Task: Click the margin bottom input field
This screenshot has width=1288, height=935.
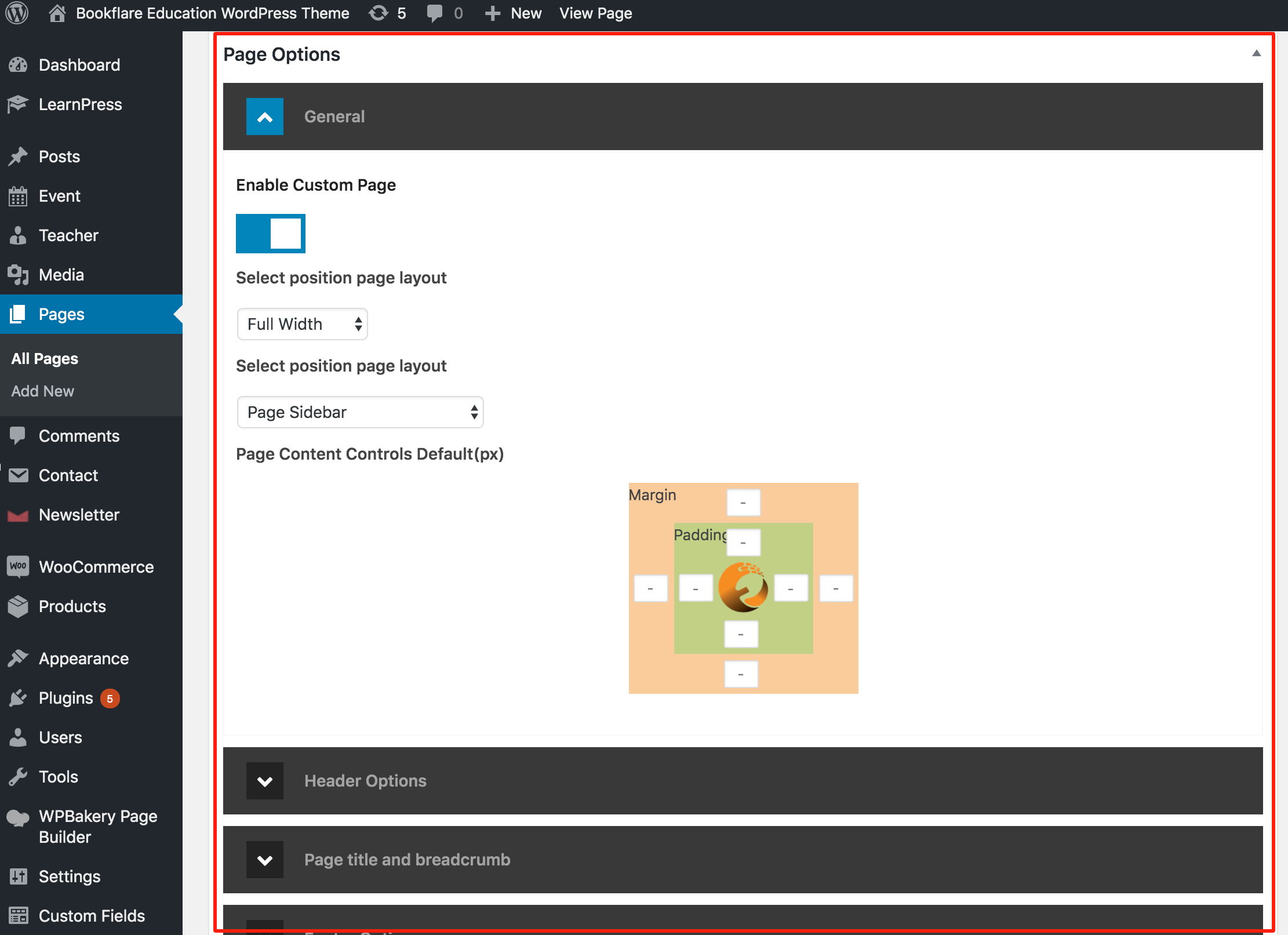Action: click(741, 674)
